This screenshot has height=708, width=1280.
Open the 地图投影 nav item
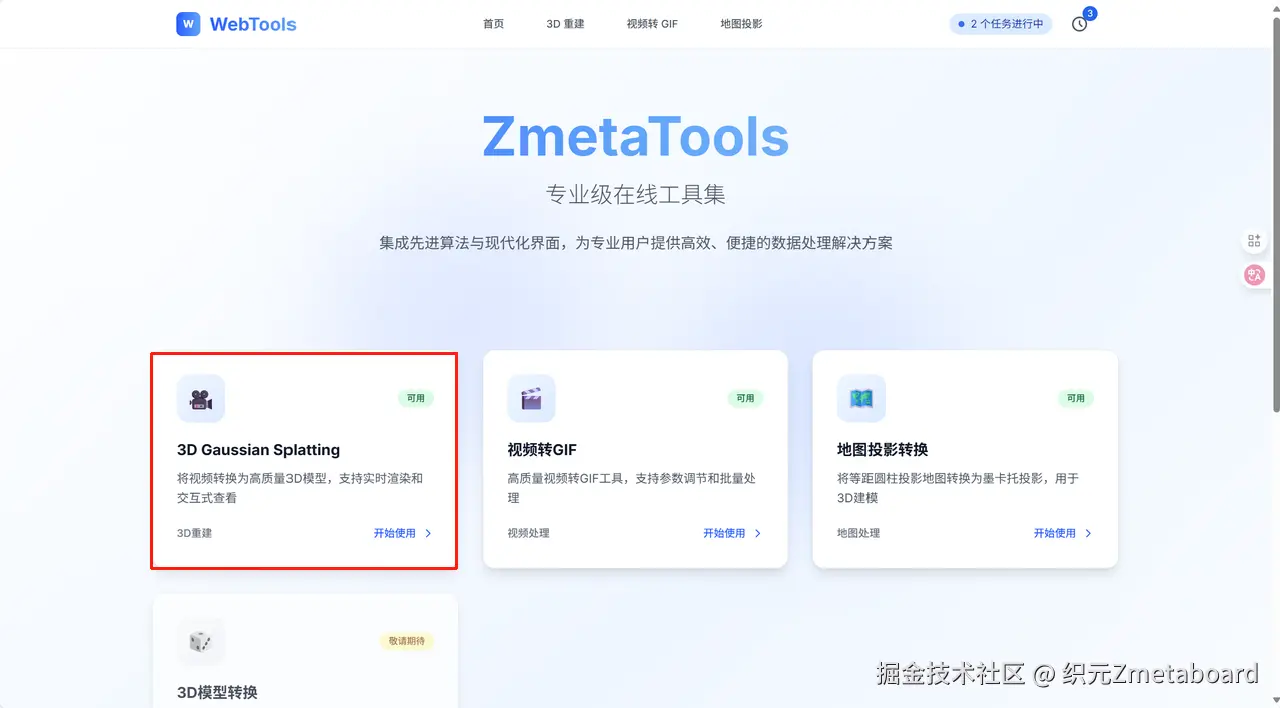click(741, 24)
